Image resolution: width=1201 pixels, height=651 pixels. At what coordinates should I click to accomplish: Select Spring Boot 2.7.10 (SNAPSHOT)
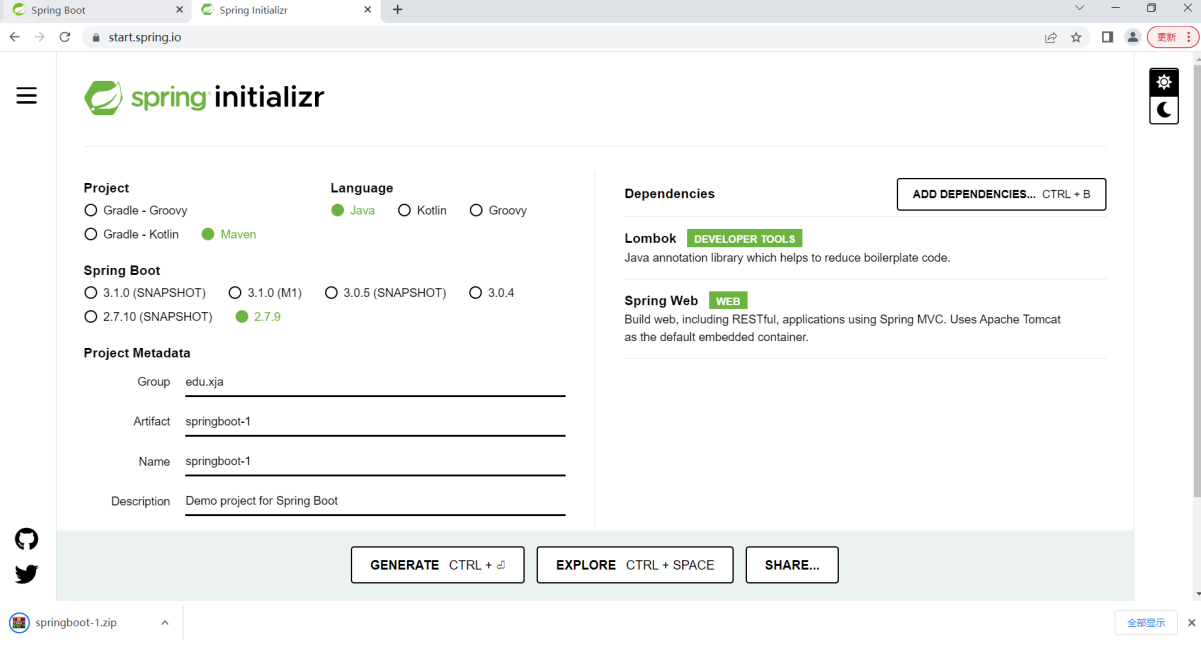(149, 317)
